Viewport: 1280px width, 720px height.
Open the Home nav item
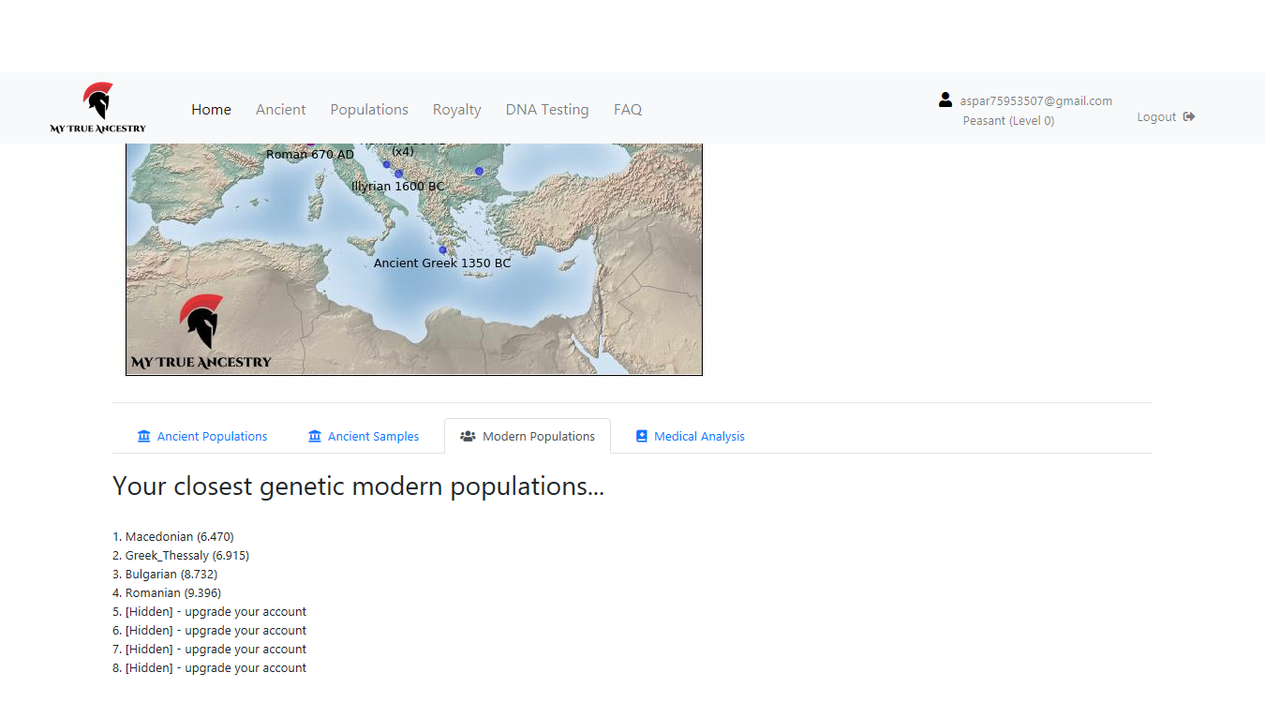[x=211, y=109]
